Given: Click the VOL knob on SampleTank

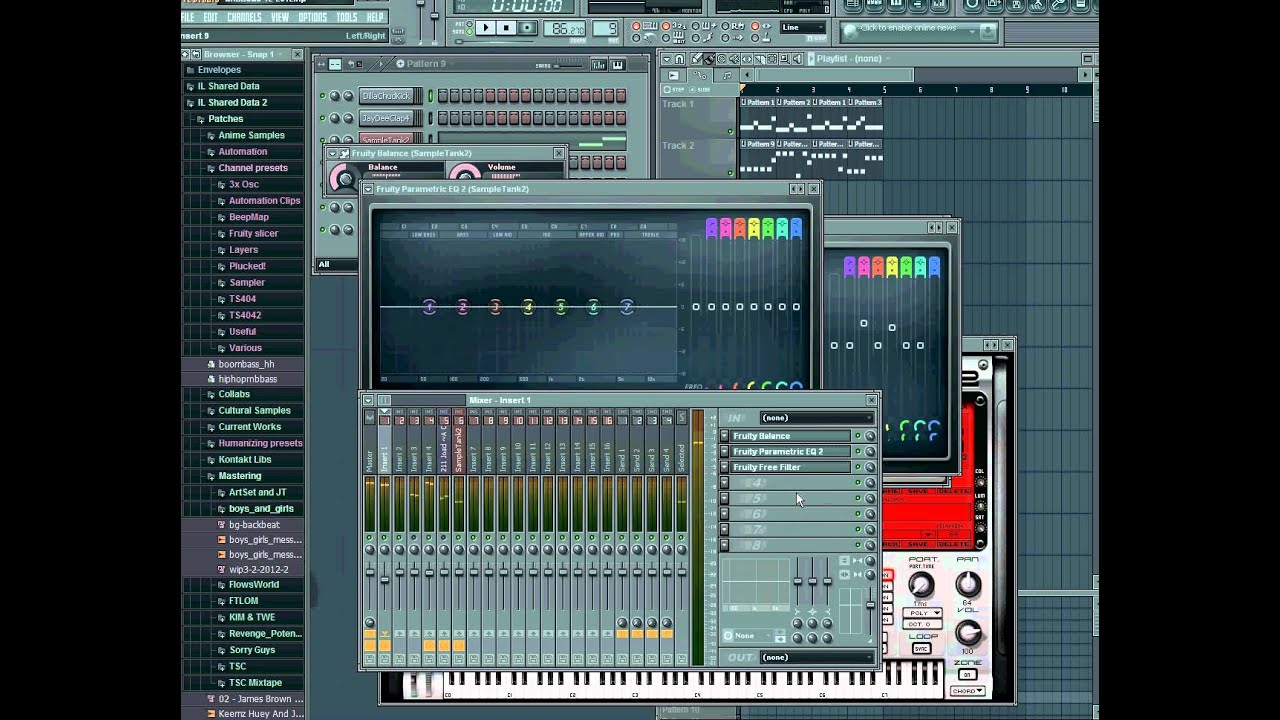Looking at the screenshot, I should click(968, 632).
